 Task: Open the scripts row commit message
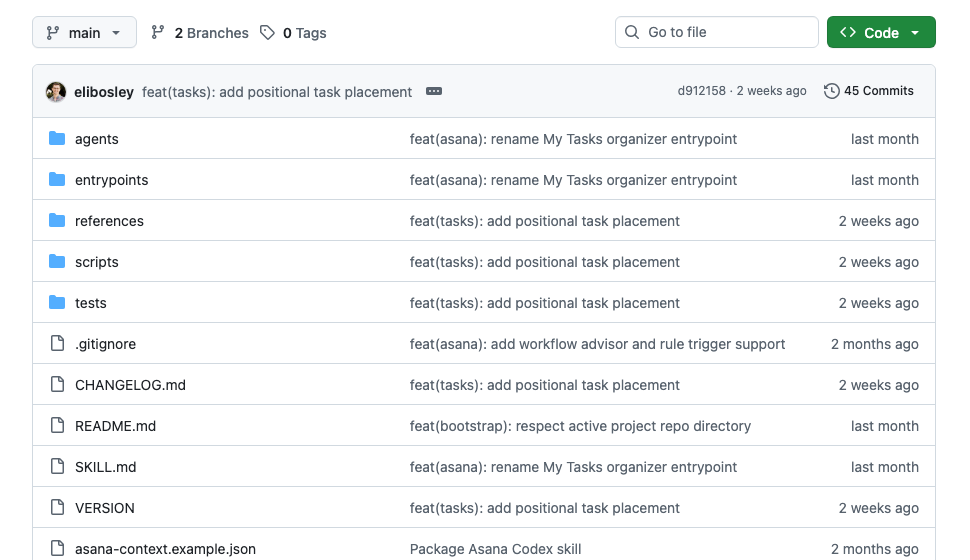click(x=544, y=262)
